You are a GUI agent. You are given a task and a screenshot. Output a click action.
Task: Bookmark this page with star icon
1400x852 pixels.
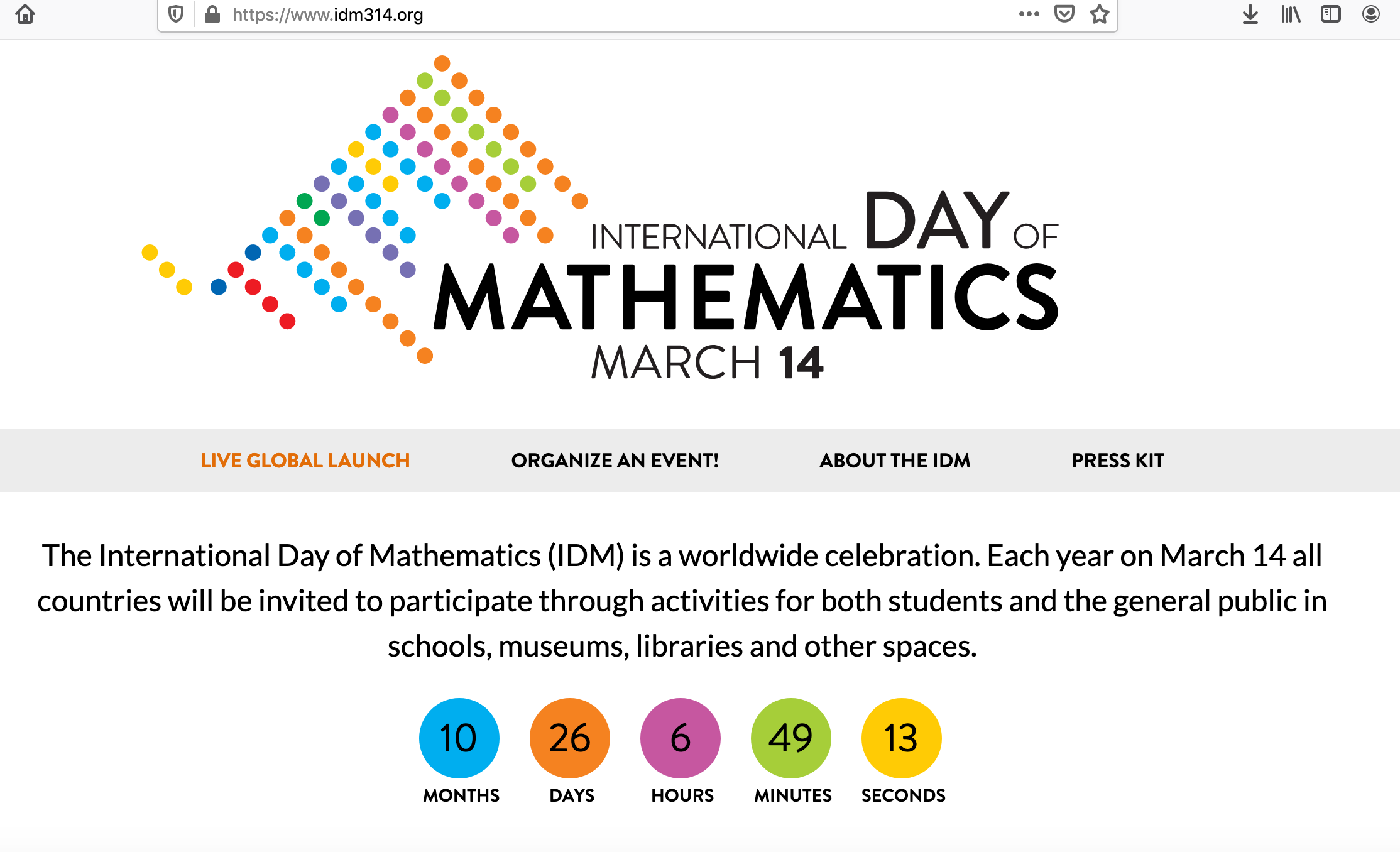tap(1099, 14)
